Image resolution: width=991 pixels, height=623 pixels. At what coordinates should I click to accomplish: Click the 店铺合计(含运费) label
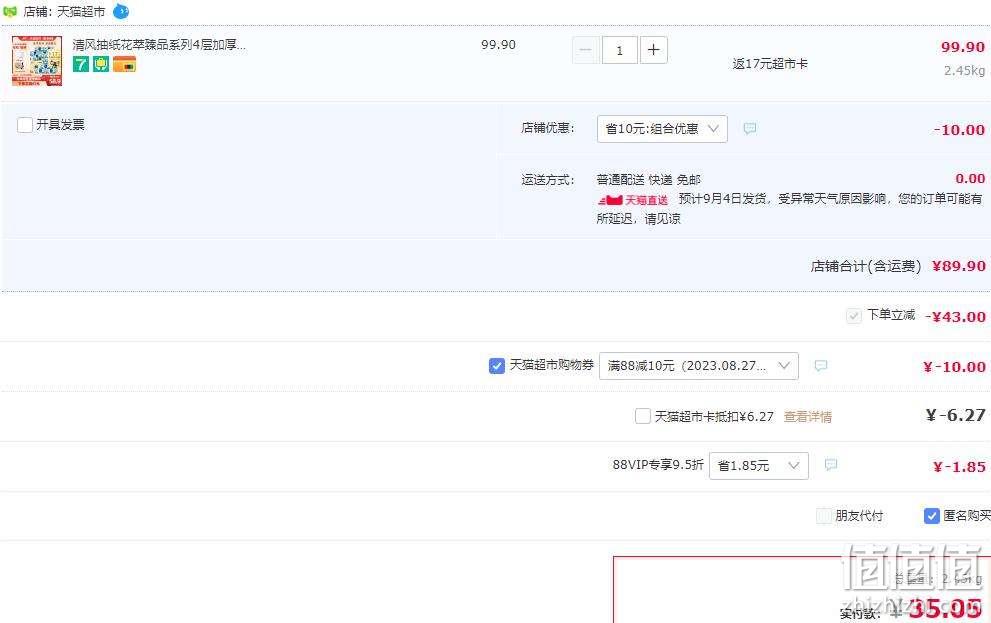coord(866,267)
